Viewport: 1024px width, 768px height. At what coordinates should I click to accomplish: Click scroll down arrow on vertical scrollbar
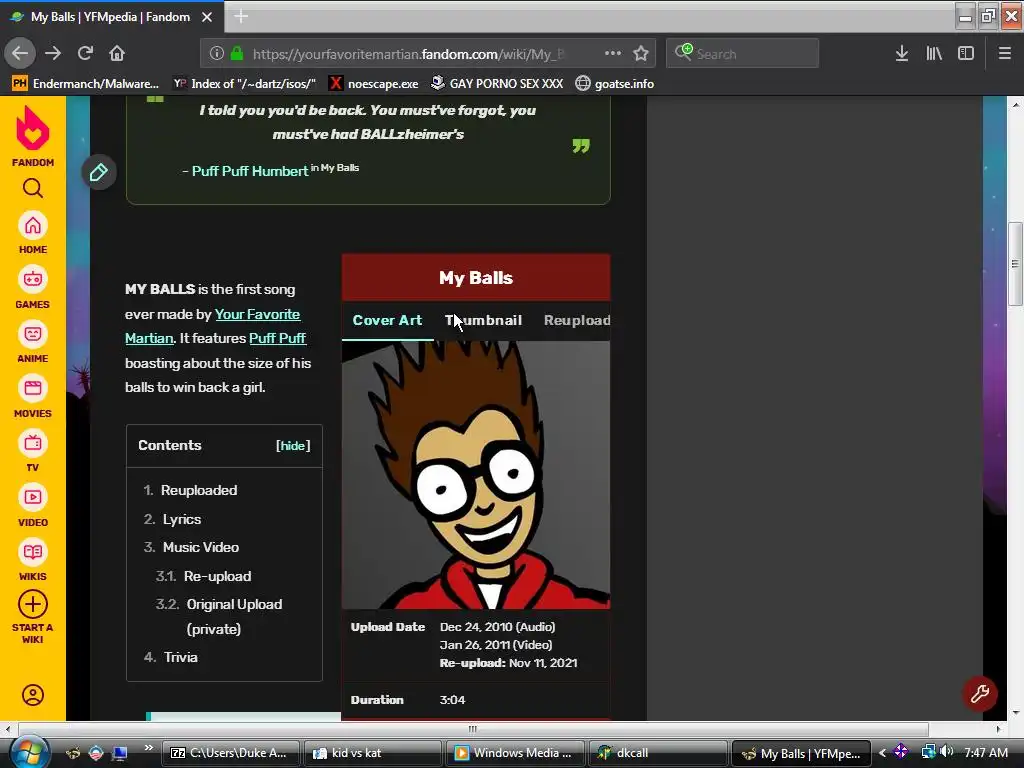pyautogui.click(x=1016, y=713)
